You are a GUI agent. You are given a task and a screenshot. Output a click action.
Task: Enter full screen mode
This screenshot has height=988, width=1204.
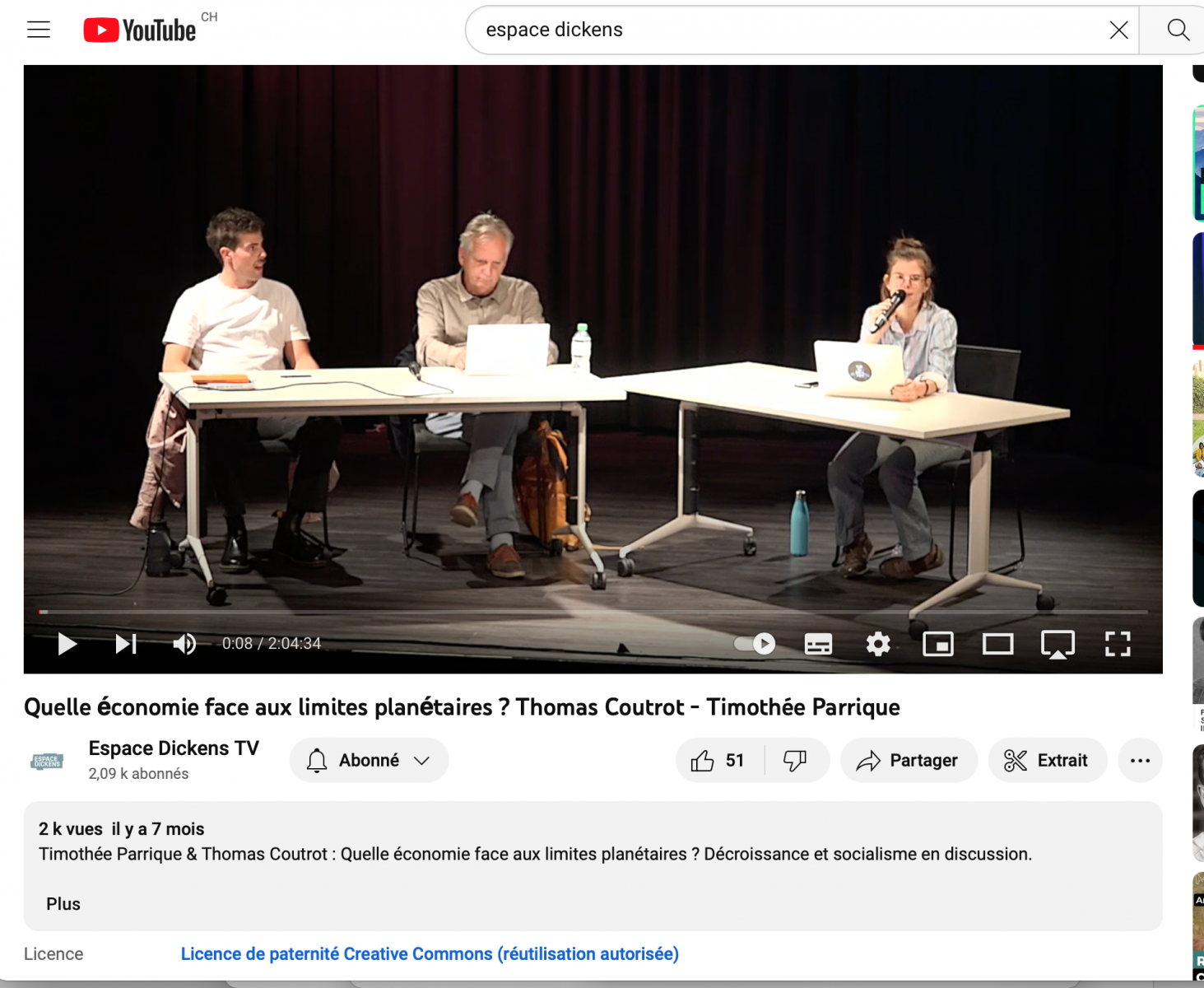[x=1117, y=644]
